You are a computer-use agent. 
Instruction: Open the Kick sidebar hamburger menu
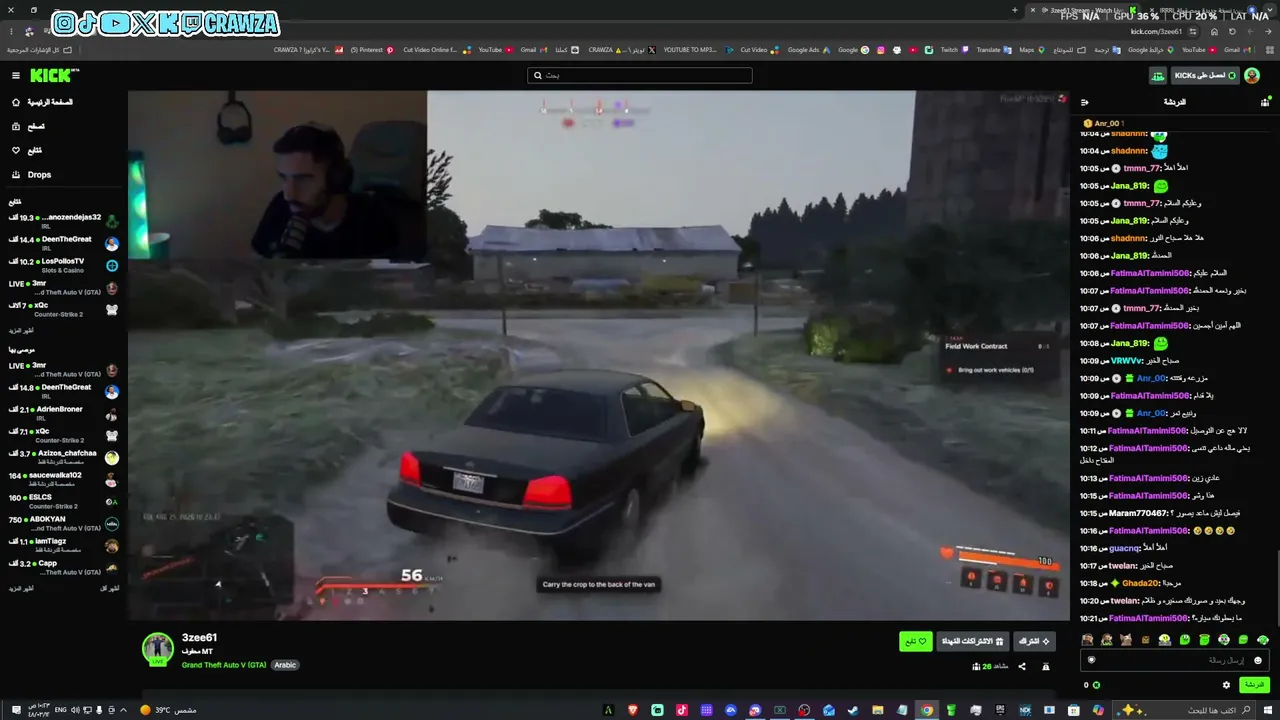click(x=15, y=75)
